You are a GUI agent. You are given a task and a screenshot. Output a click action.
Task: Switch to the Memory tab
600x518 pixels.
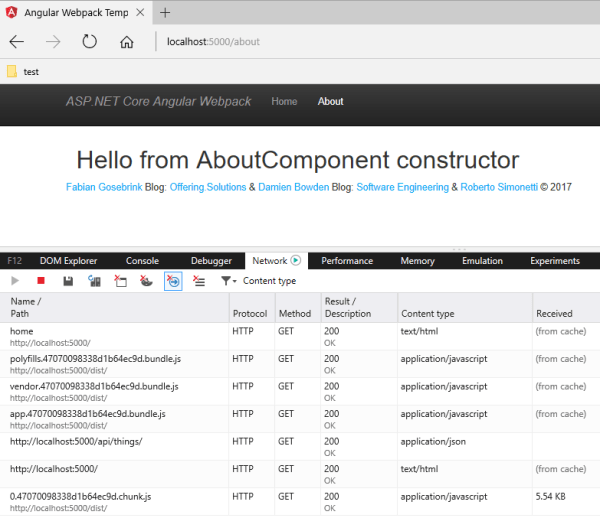[417, 261]
